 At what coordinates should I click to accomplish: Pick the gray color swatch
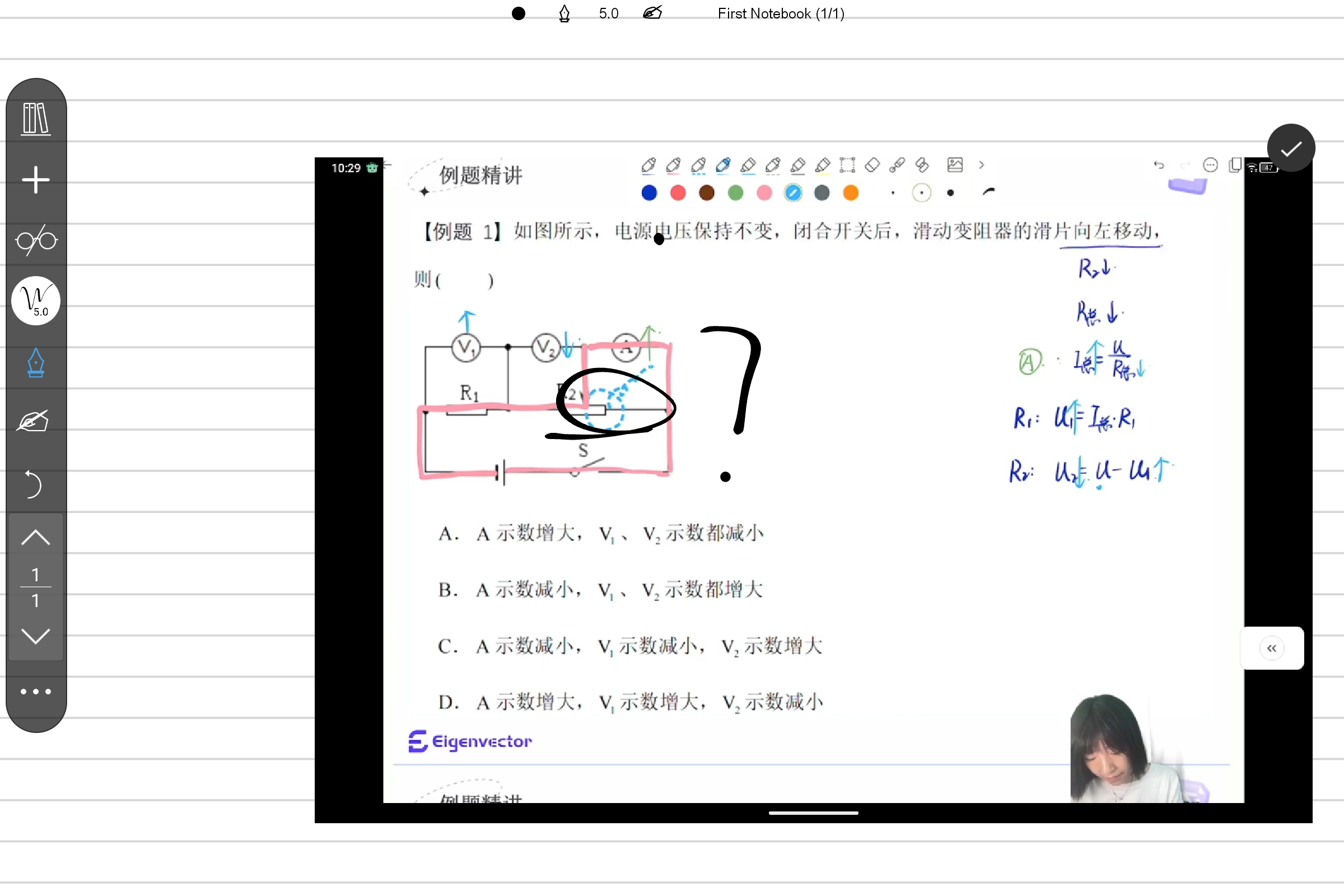coord(822,193)
